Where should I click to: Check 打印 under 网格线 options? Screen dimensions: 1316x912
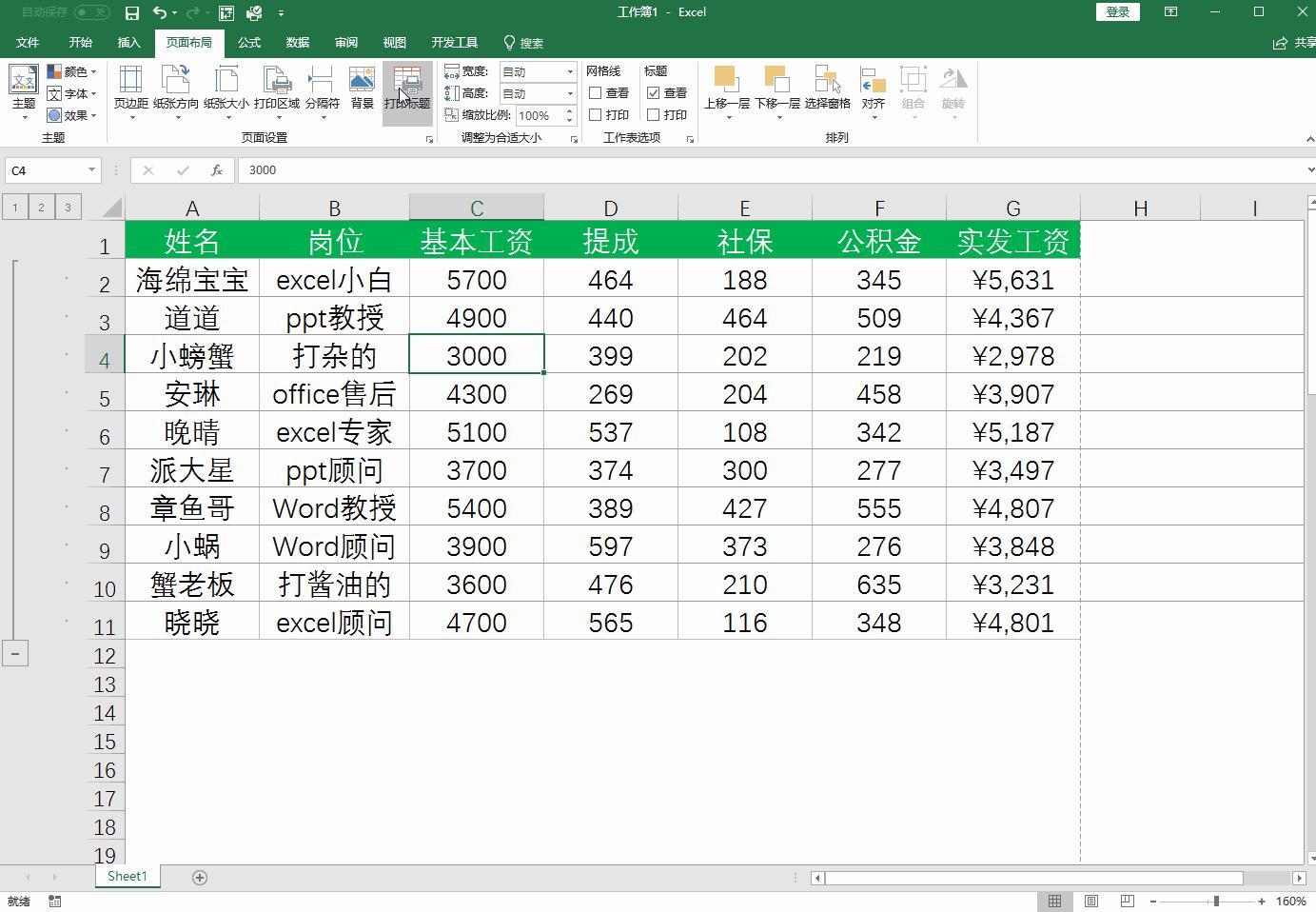599,114
